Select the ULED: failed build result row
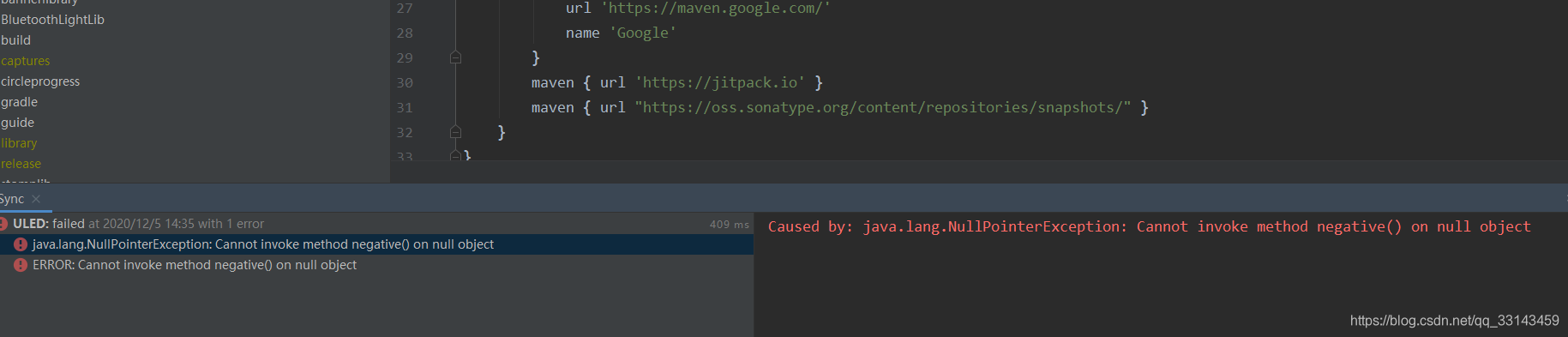The image size is (1568, 337). (x=376, y=224)
